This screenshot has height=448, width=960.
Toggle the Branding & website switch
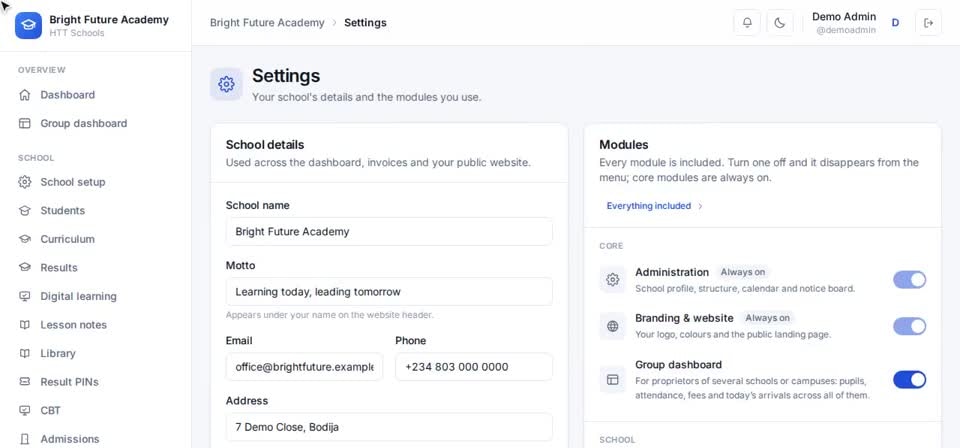tap(909, 326)
